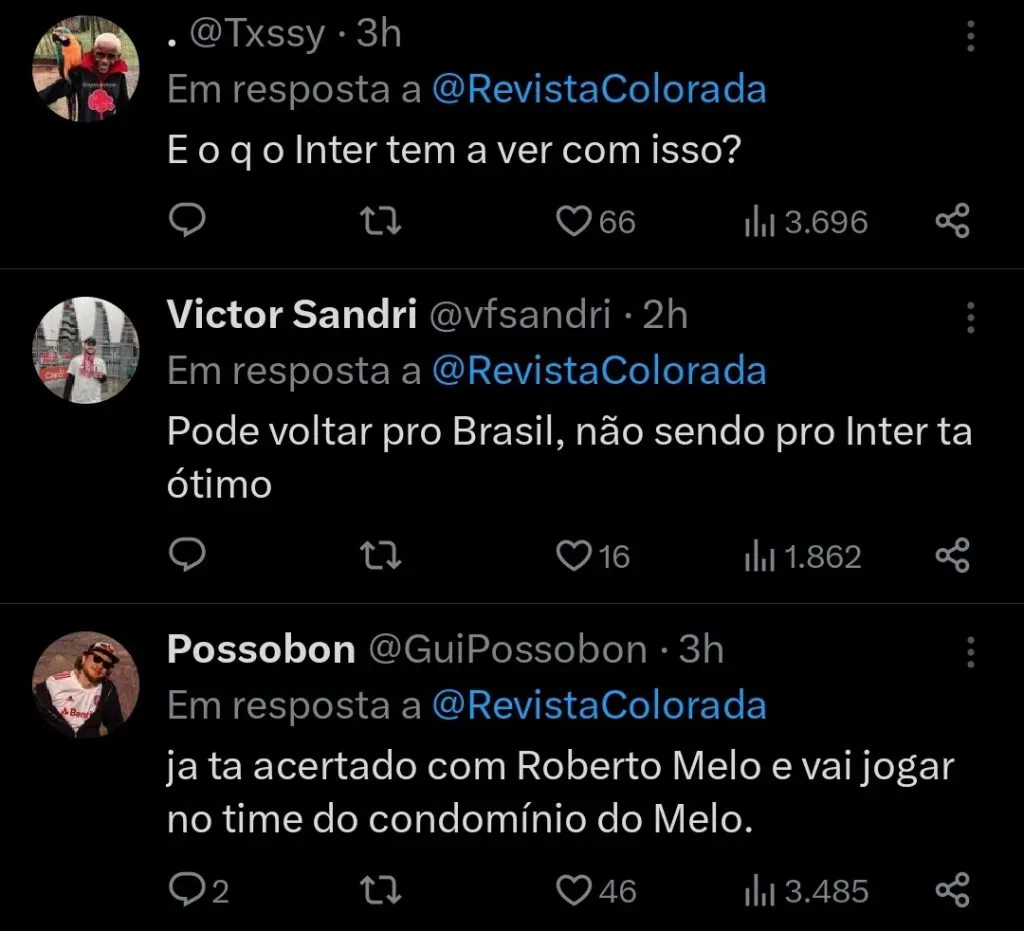Image resolution: width=1024 pixels, height=931 pixels.
Task: Visit Victor Sandri's profile via his display name
Action: pyautogui.click(x=291, y=314)
